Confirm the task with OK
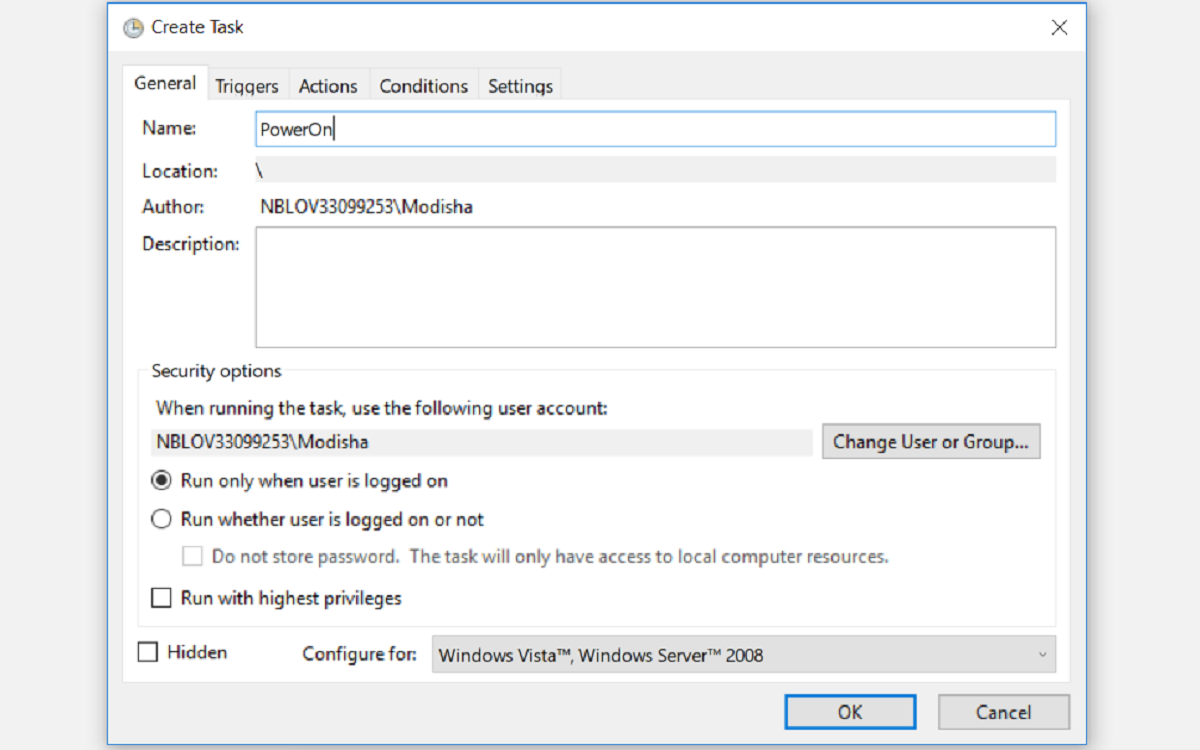Viewport: 1200px width, 750px height. (x=850, y=712)
